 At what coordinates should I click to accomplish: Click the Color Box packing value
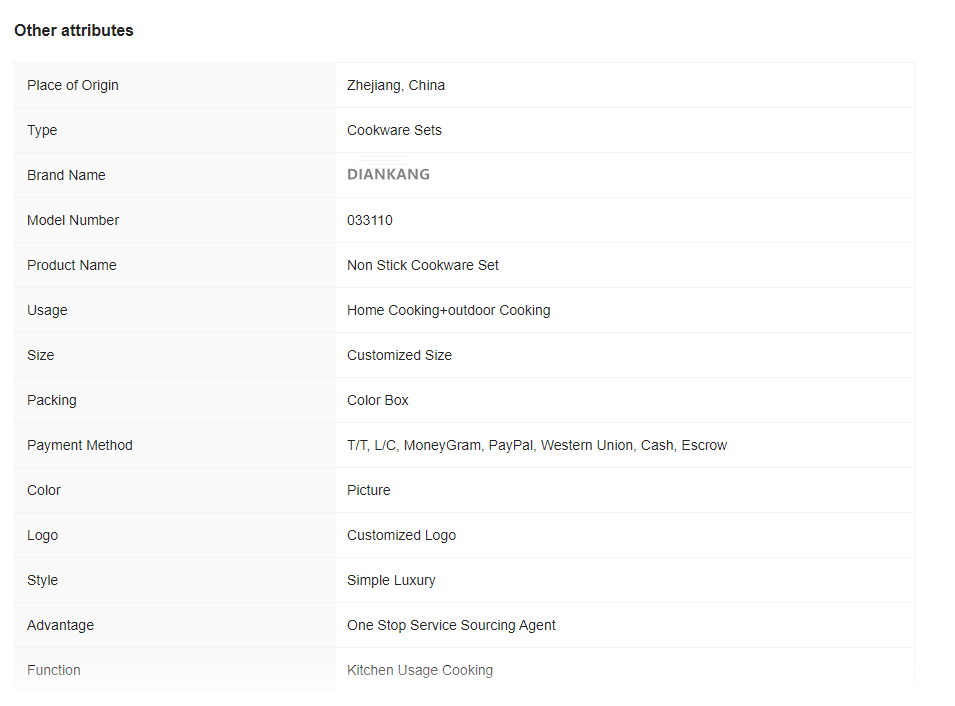[x=378, y=400]
